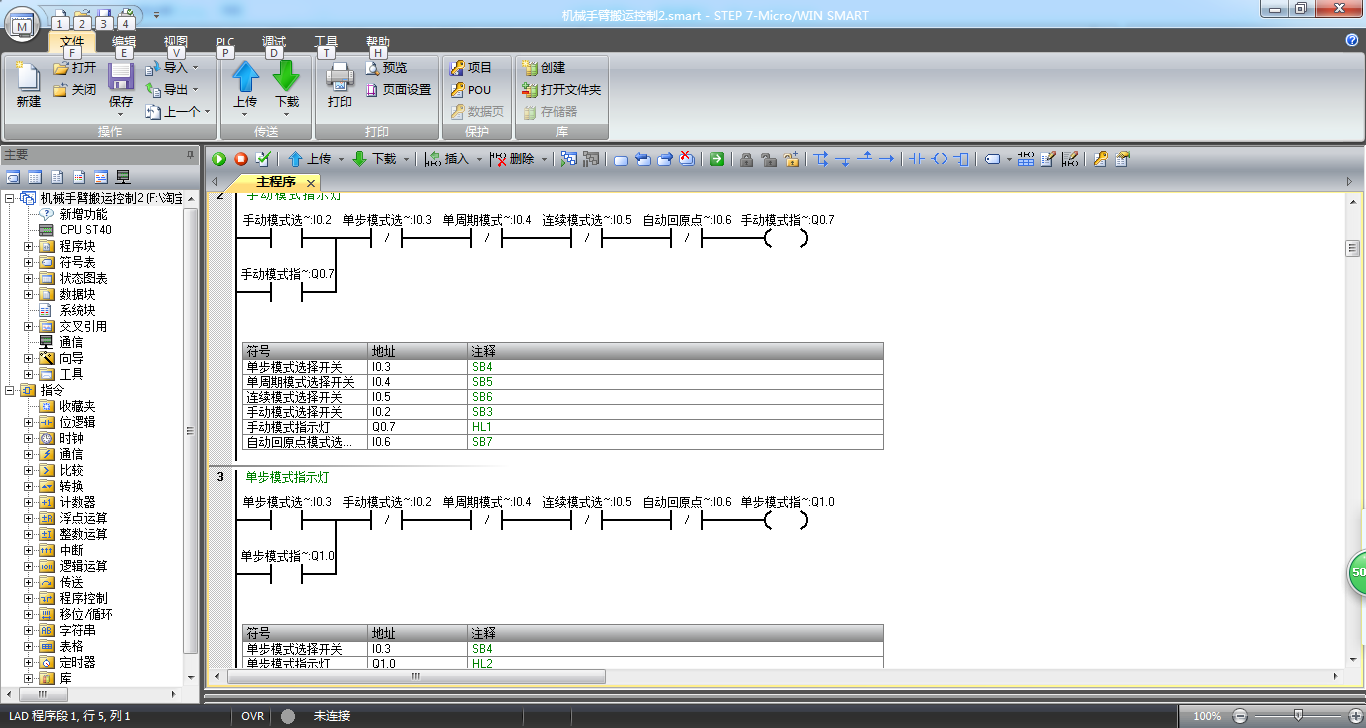The height and width of the screenshot is (728, 1366).
Task: Switch to the 编辑 ribbon tab
Action: (123, 42)
